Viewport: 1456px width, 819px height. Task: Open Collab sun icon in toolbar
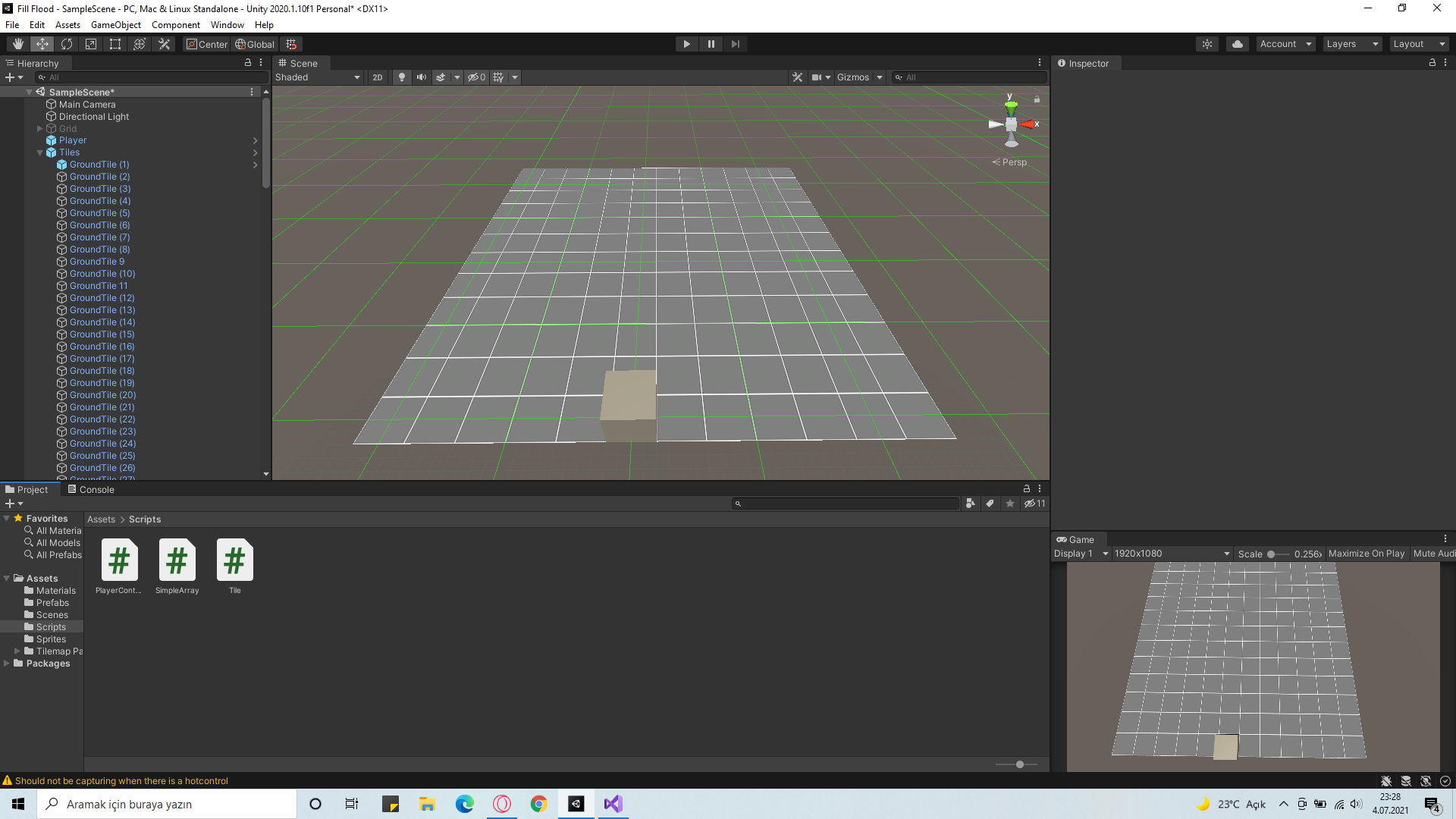click(1207, 44)
